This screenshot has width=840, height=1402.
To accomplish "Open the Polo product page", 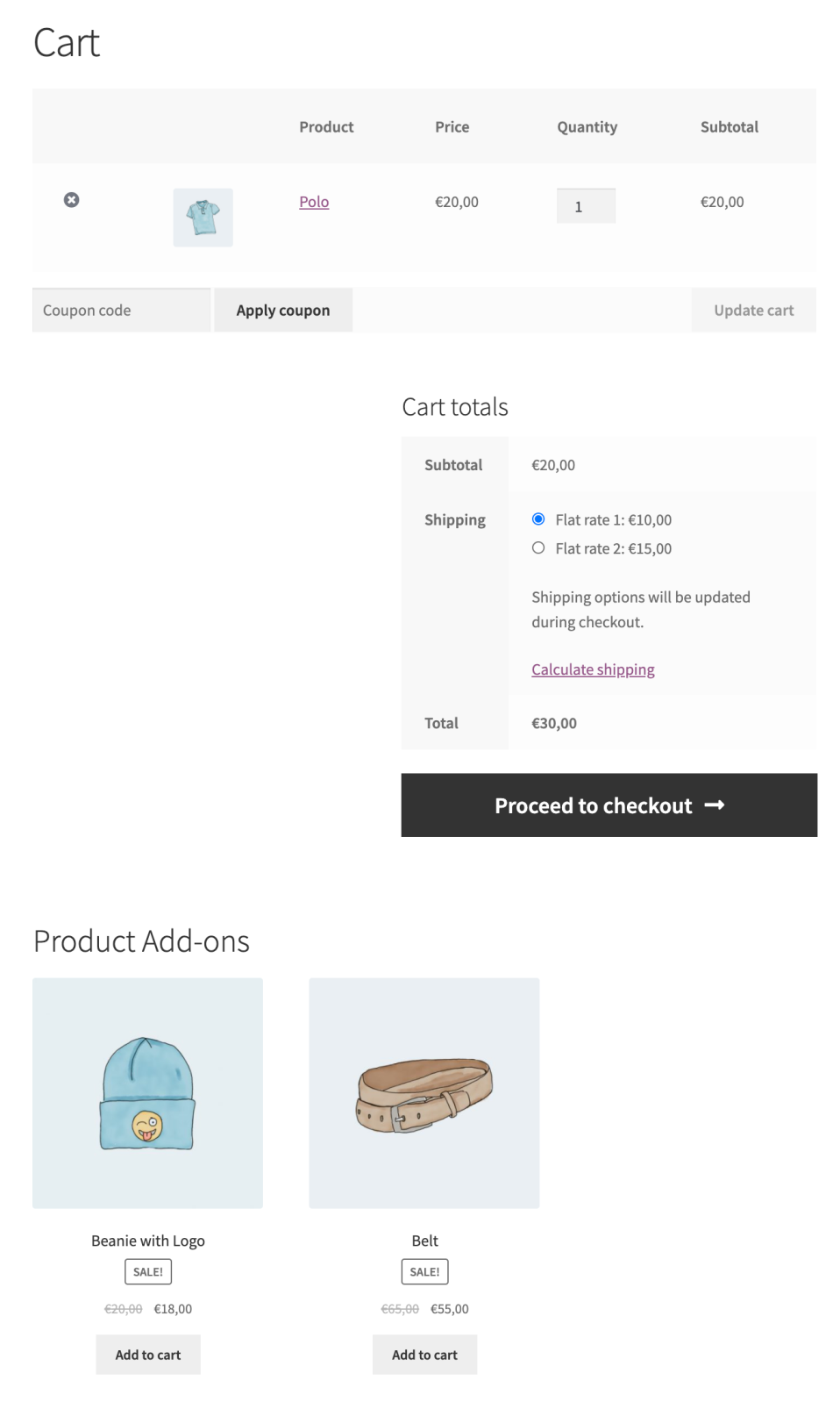I will tap(313, 201).
